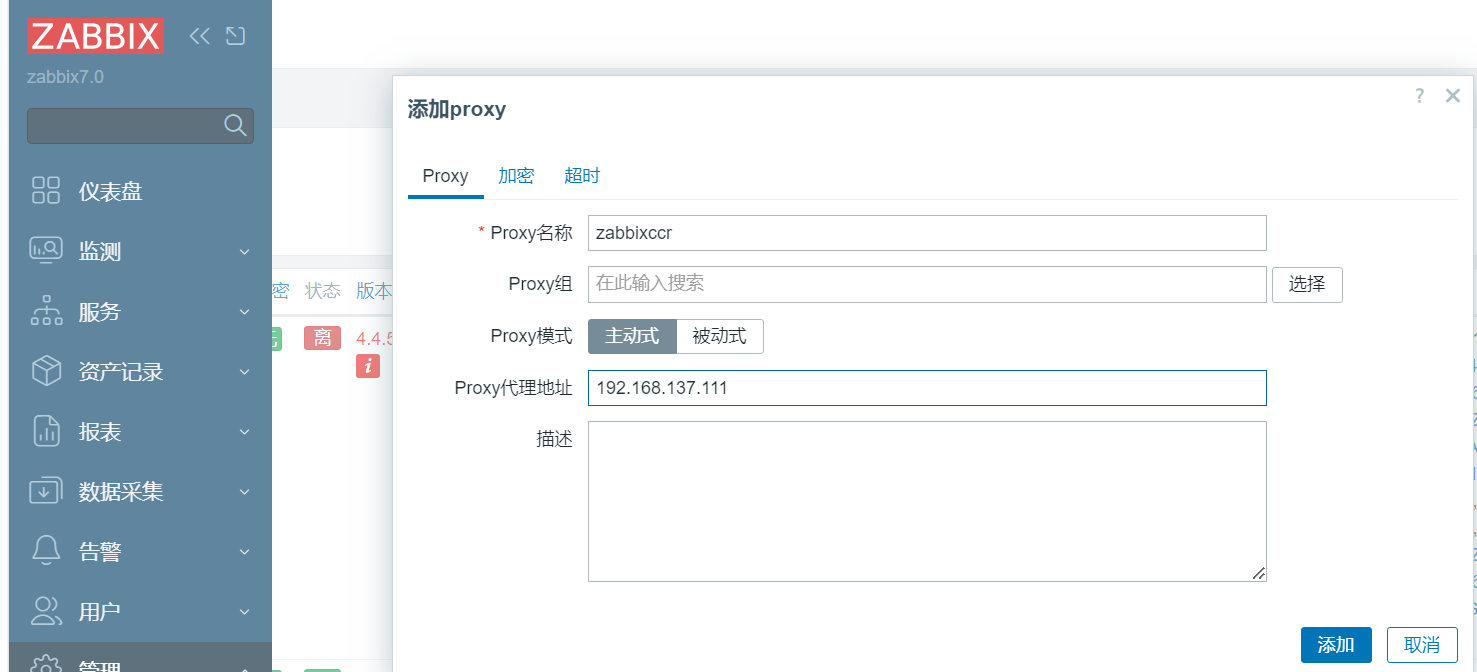
Task: Click the sidebar search magnifier icon
Action: [x=235, y=125]
